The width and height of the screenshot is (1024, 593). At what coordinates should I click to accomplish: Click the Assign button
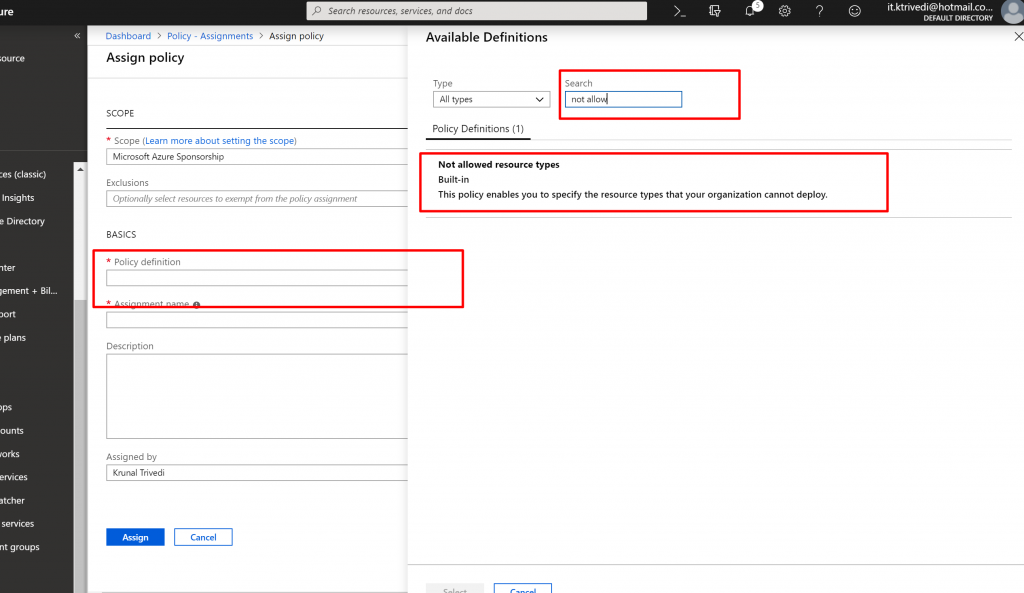135,537
